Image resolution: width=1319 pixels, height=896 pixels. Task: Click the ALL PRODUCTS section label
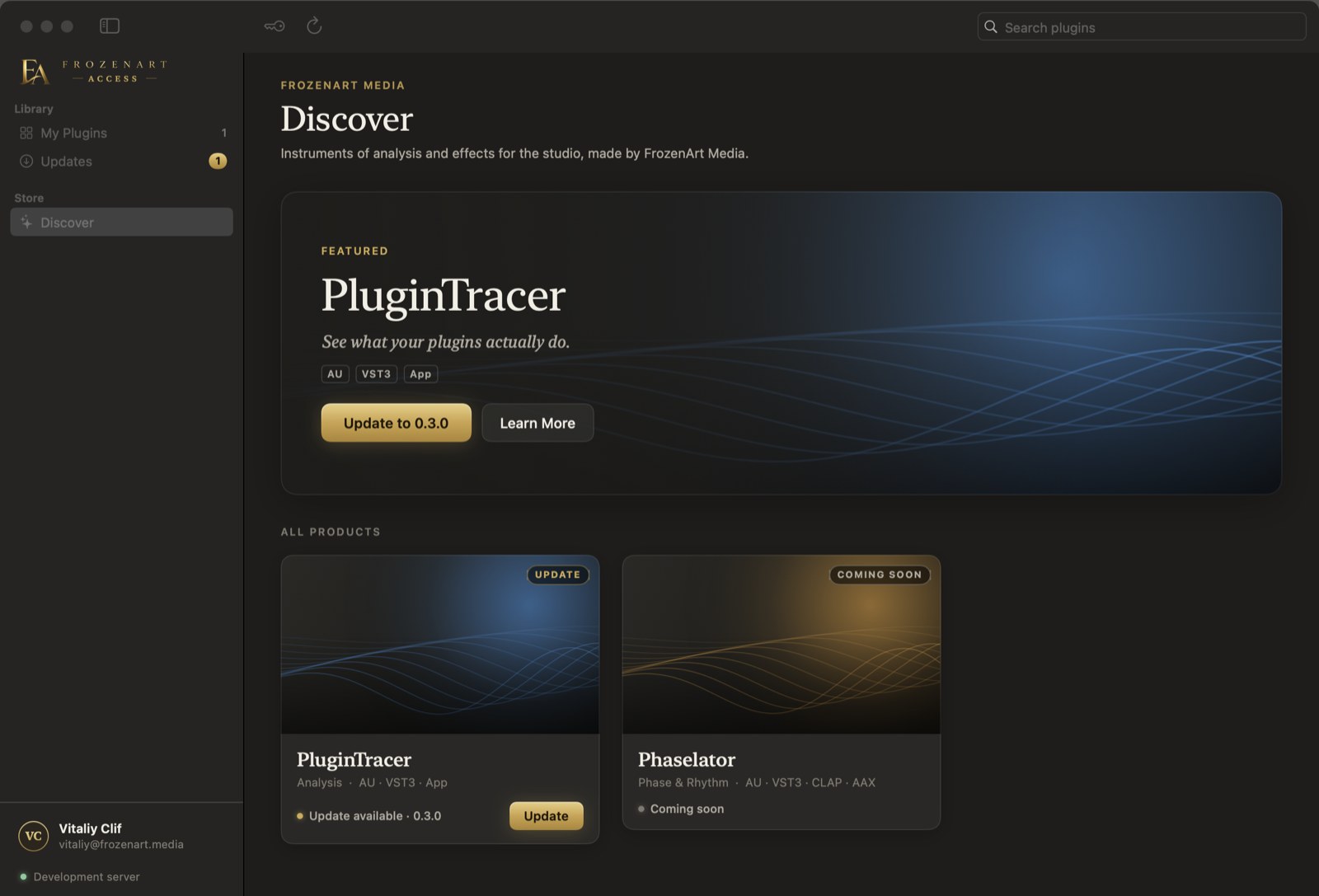pyautogui.click(x=331, y=532)
